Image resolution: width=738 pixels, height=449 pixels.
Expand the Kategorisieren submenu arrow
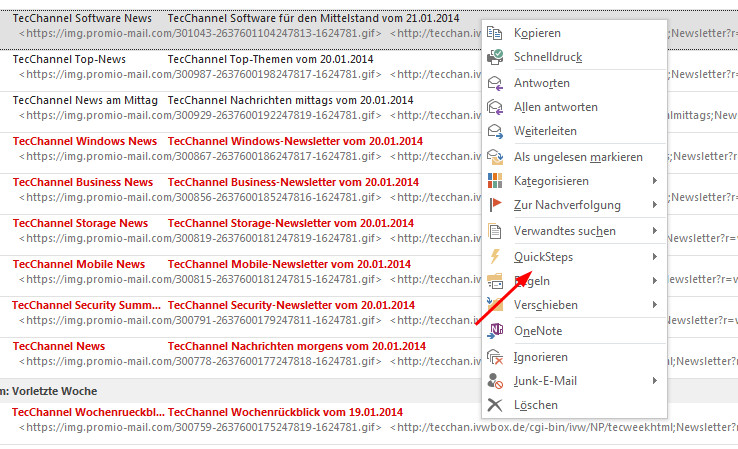655,181
